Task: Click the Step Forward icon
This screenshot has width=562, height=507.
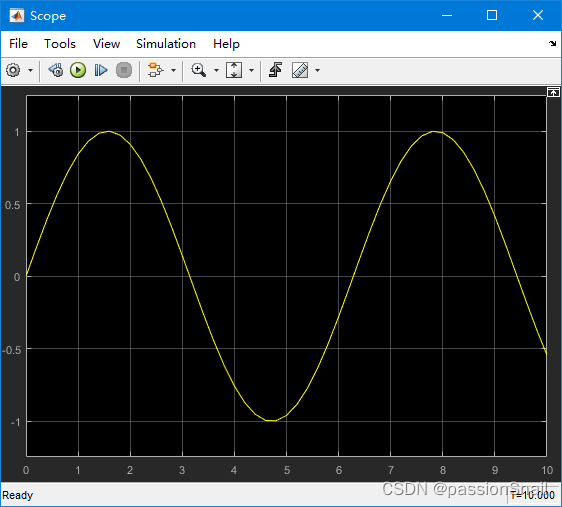Action: click(101, 70)
